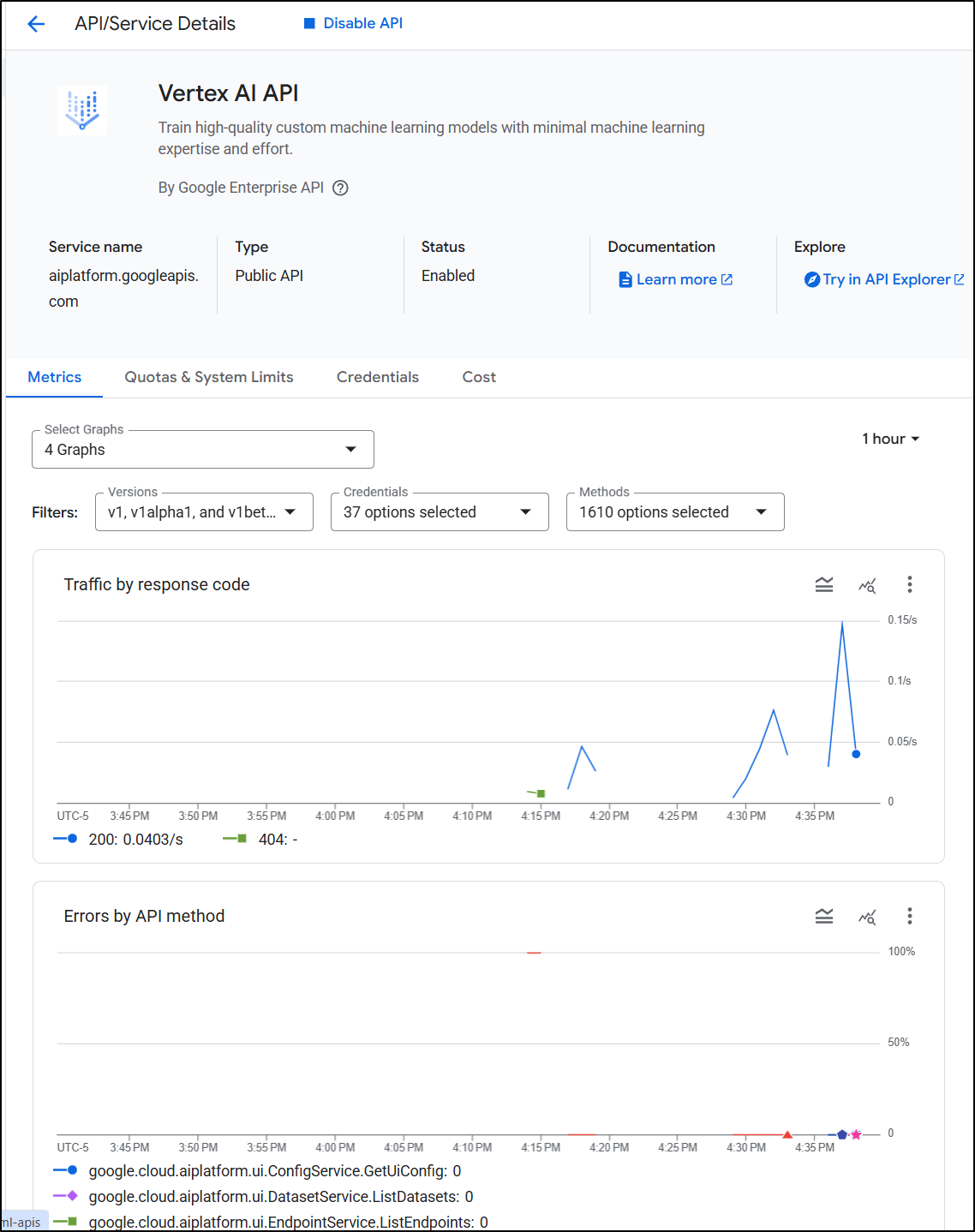Click the Vertex AI API logo

coord(82,111)
